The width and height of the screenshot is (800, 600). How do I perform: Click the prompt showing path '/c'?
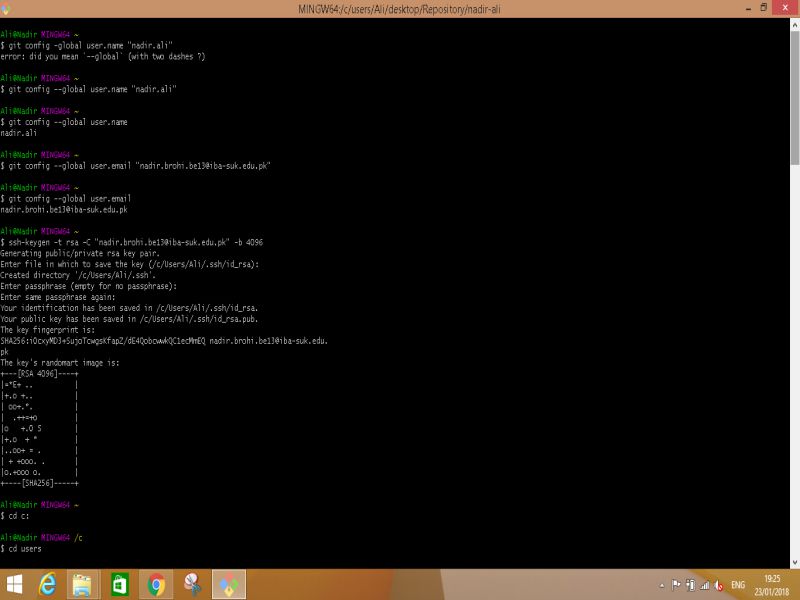[41, 537]
